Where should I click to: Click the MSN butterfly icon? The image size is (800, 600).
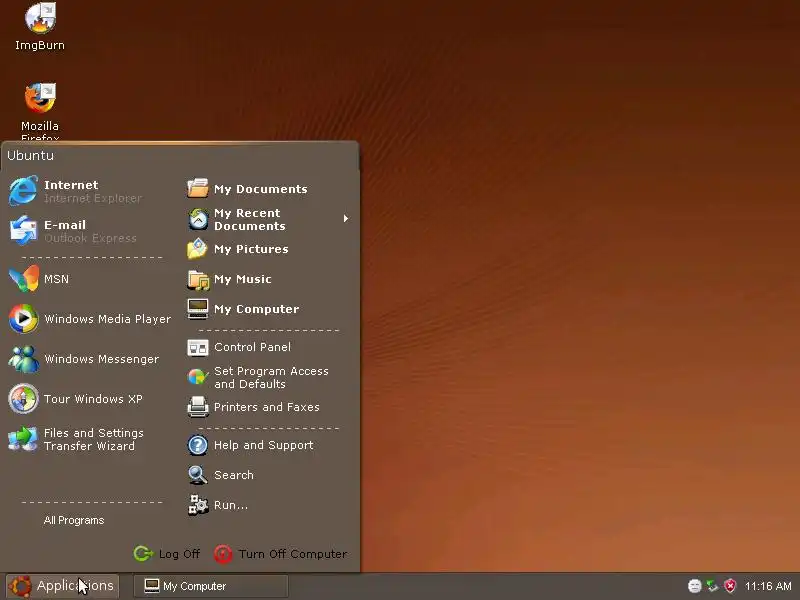(23, 279)
